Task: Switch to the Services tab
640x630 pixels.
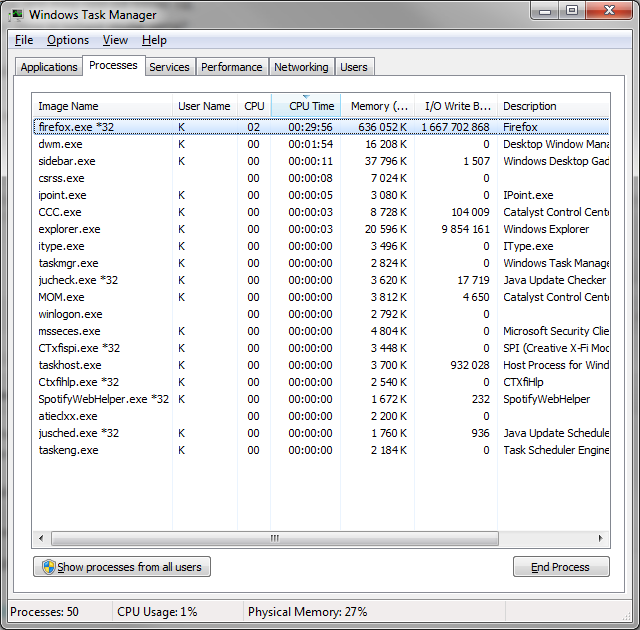Action: point(169,67)
